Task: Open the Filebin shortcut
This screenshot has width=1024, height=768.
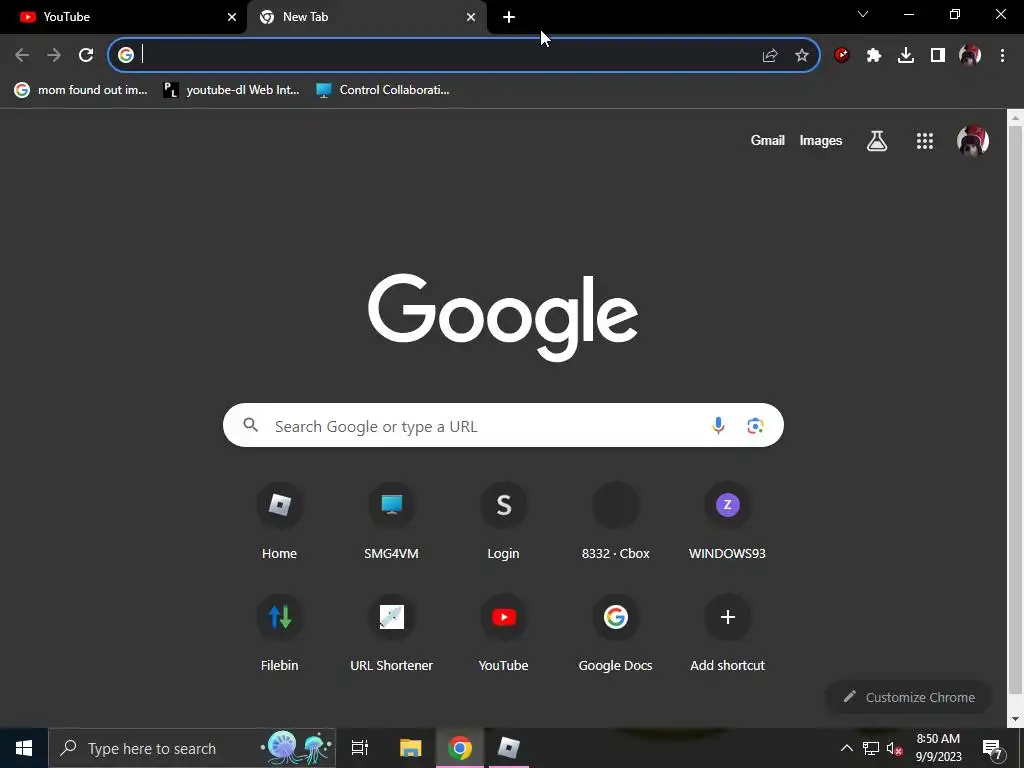Action: [x=280, y=633]
